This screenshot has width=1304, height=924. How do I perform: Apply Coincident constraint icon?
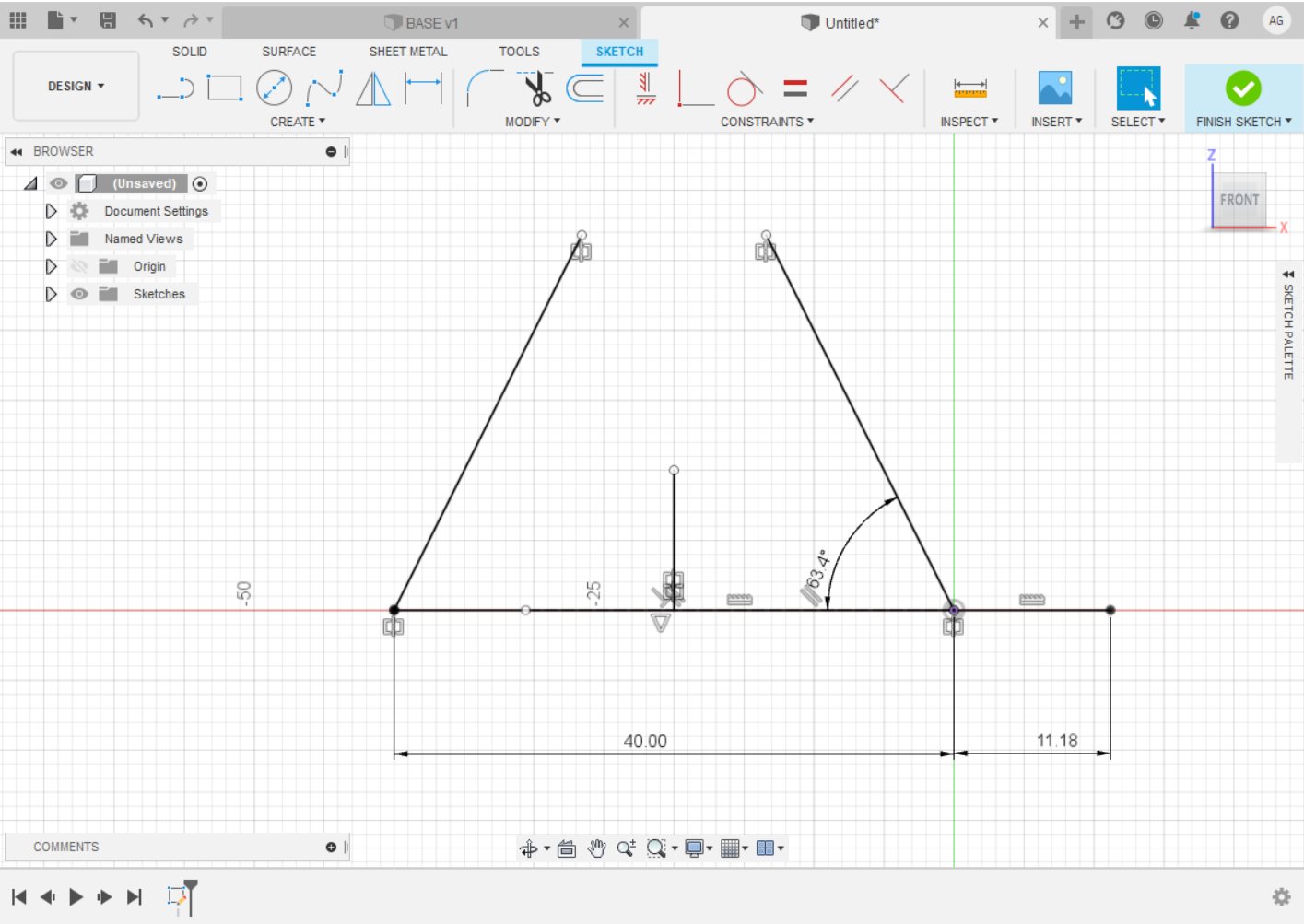(894, 88)
